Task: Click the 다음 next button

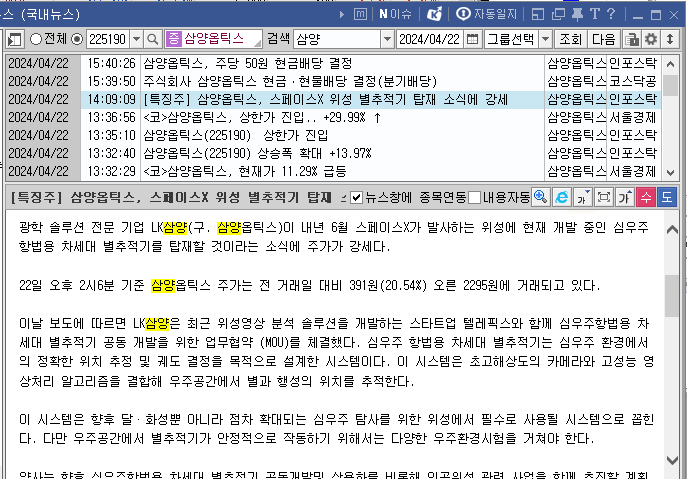Action: (x=604, y=39)
